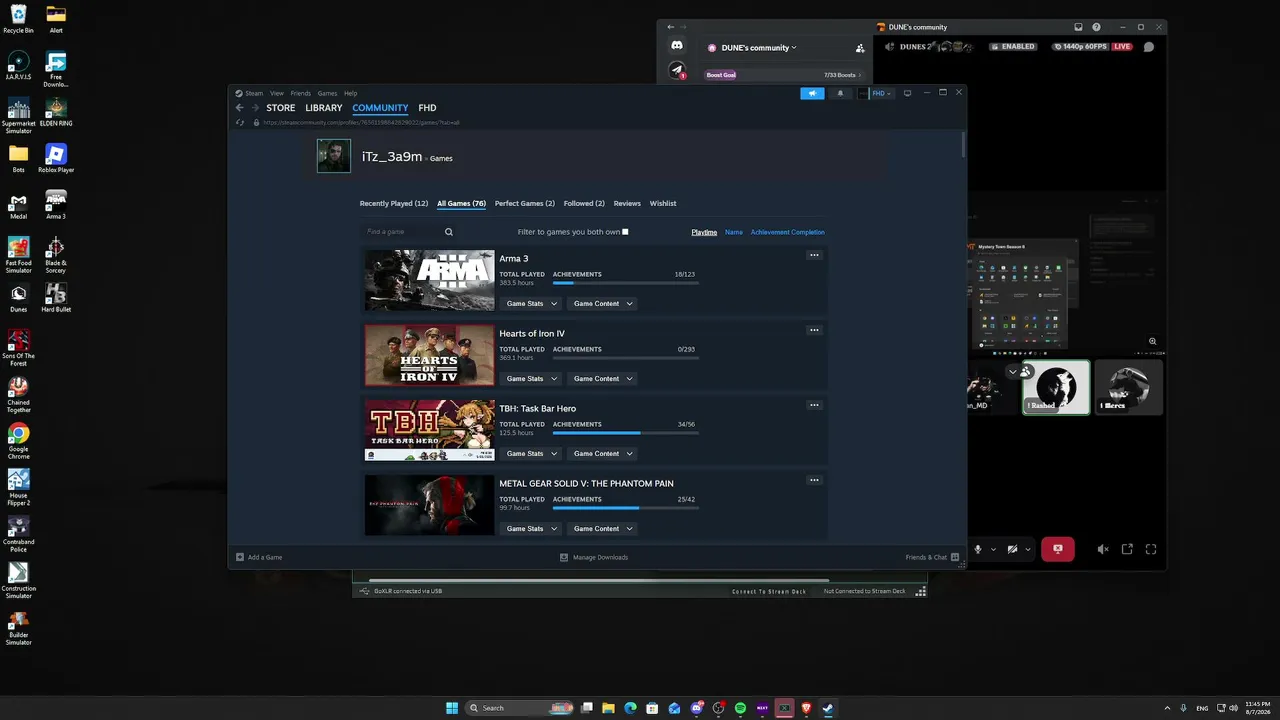Screen dimensions: 1280x720
Task: Open Discord help question mark icon
Action: tap(1097, 27)
